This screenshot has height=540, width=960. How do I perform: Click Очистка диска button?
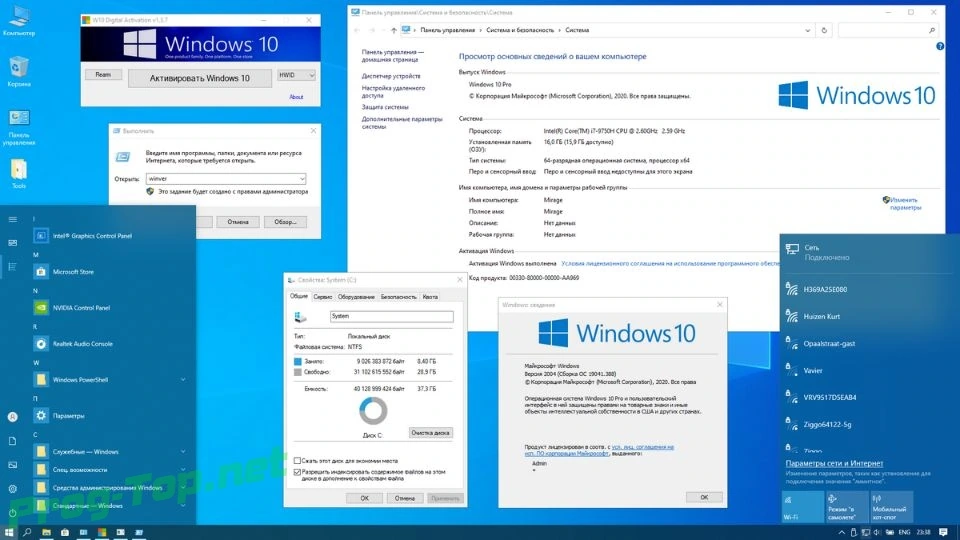[x=430, y=433]
